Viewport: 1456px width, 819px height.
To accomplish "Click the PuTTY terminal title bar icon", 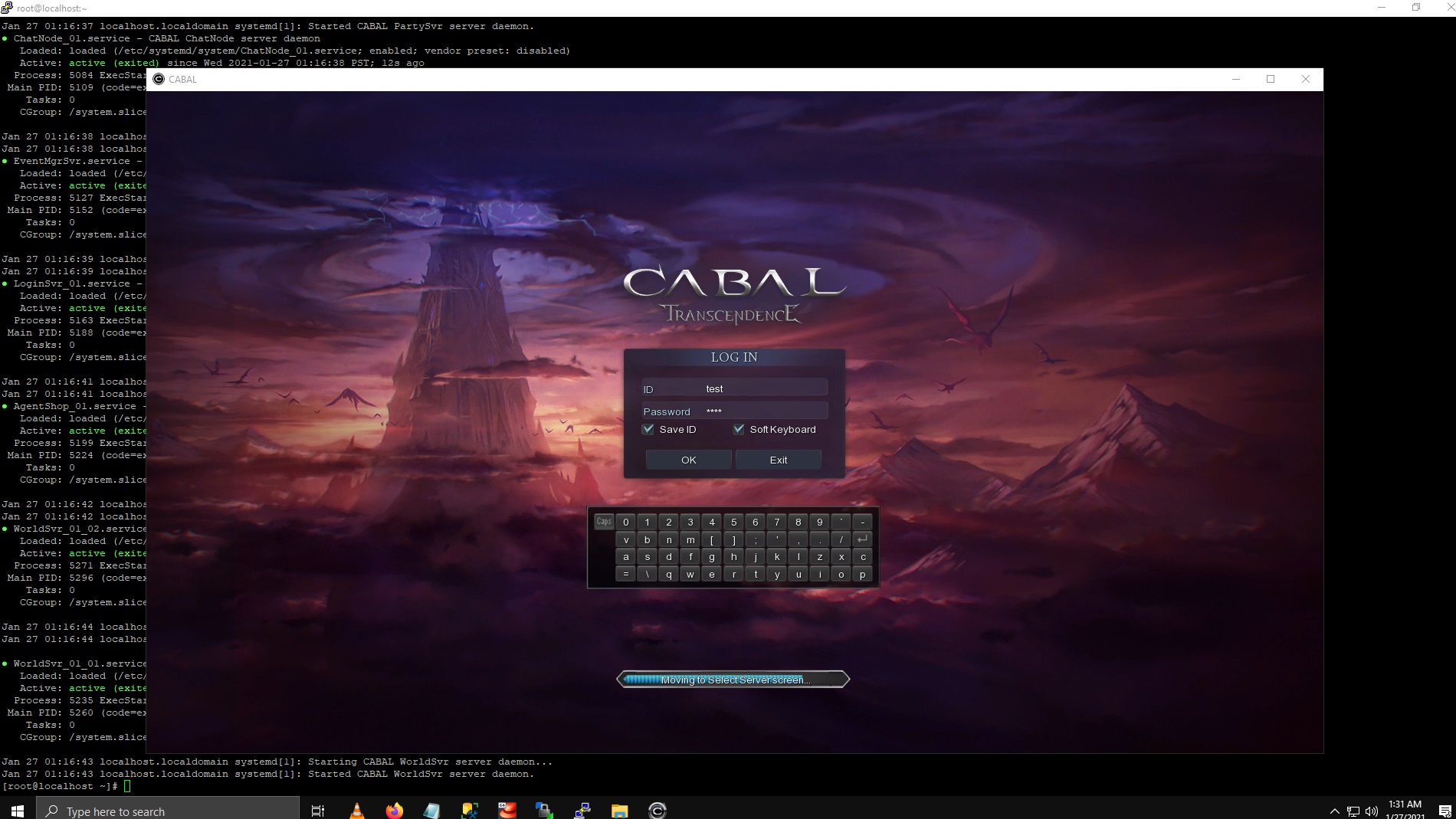I will (7, 8).
